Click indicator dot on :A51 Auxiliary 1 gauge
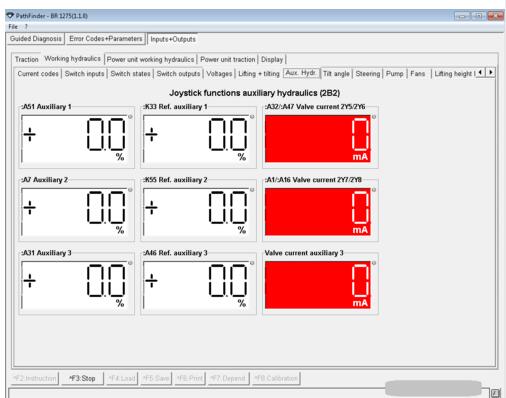Image resolution: width=506 pixels, height=398 pixels. pos(130,117)
